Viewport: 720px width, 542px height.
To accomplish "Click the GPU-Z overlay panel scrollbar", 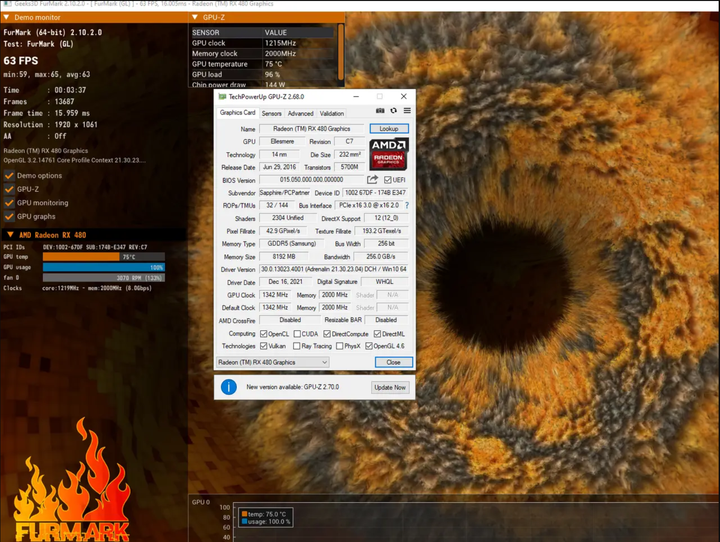I will coord(341,51).
